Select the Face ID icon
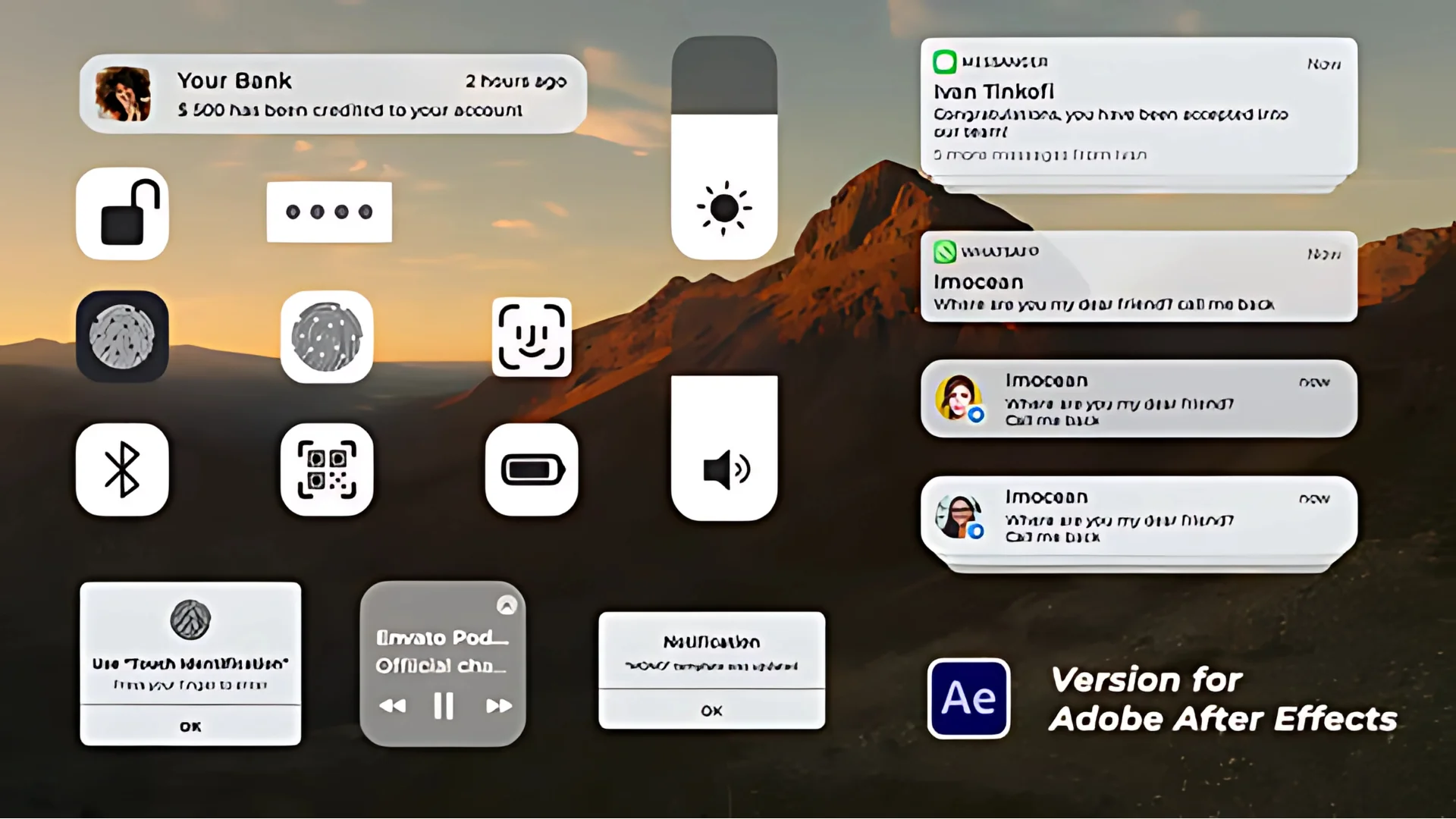The height and width of the screenshot is (819, 1456). click(x=532, y=337)
